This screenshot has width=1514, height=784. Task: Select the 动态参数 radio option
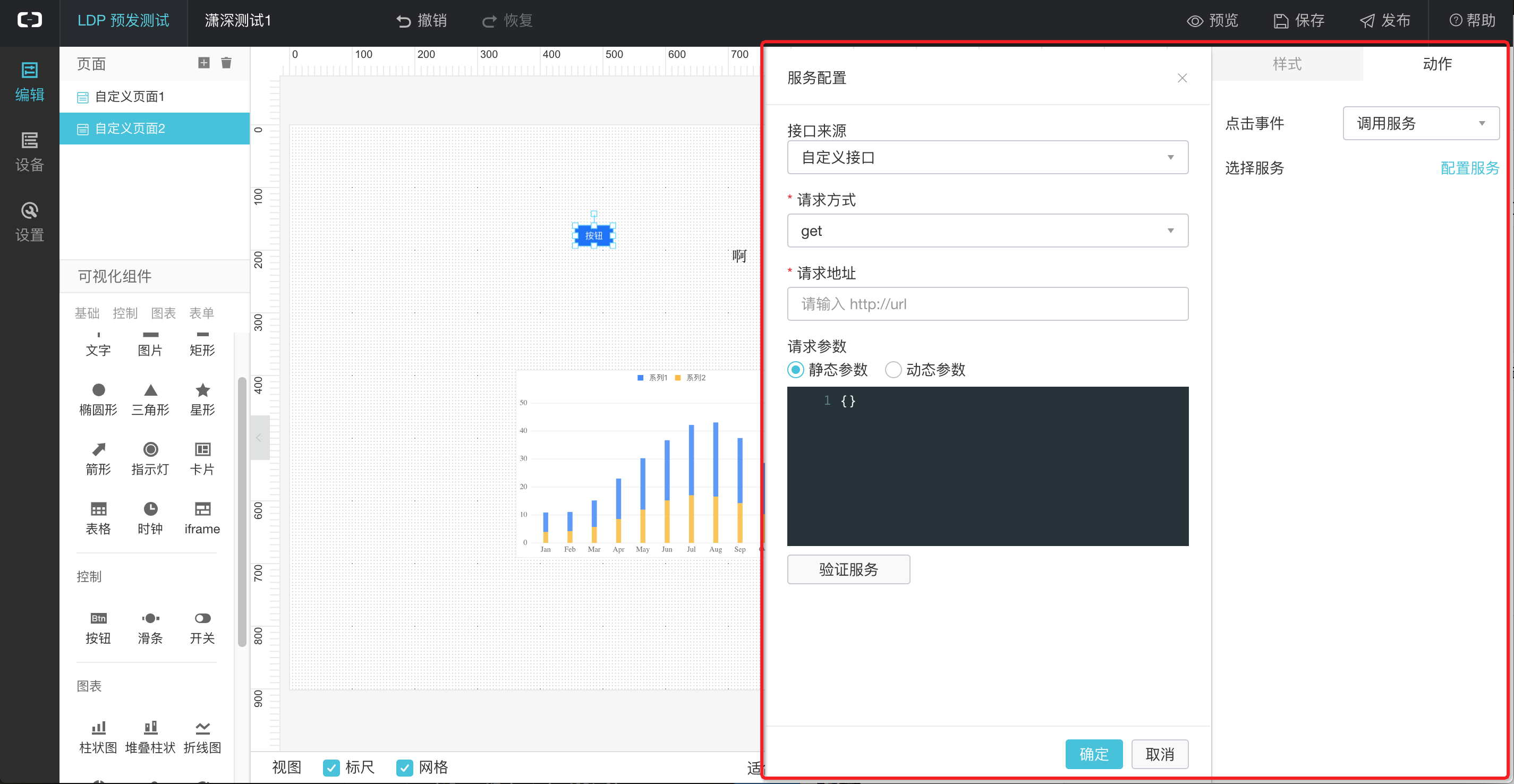pos(893,370)
